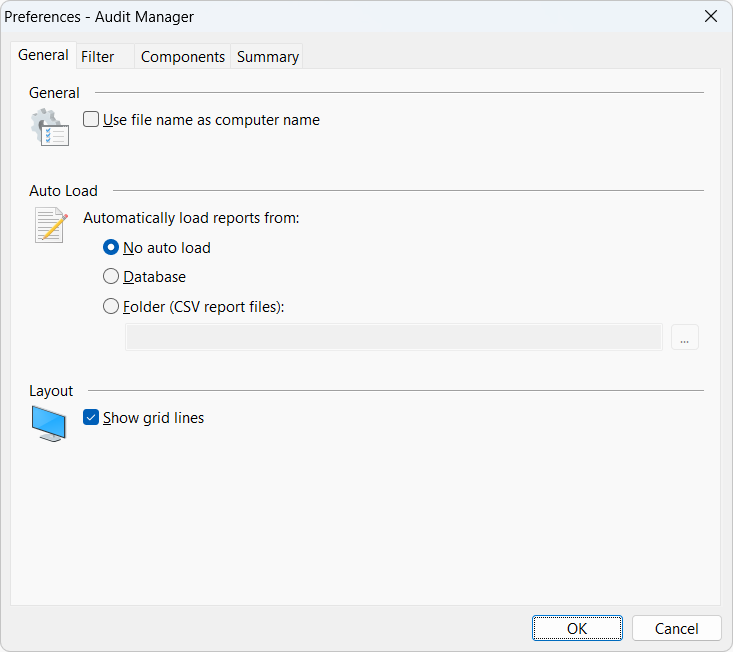This screenshot has width=733, height=652.
Task: Click the Automatically load reports from label
Action: coord(191,218)
